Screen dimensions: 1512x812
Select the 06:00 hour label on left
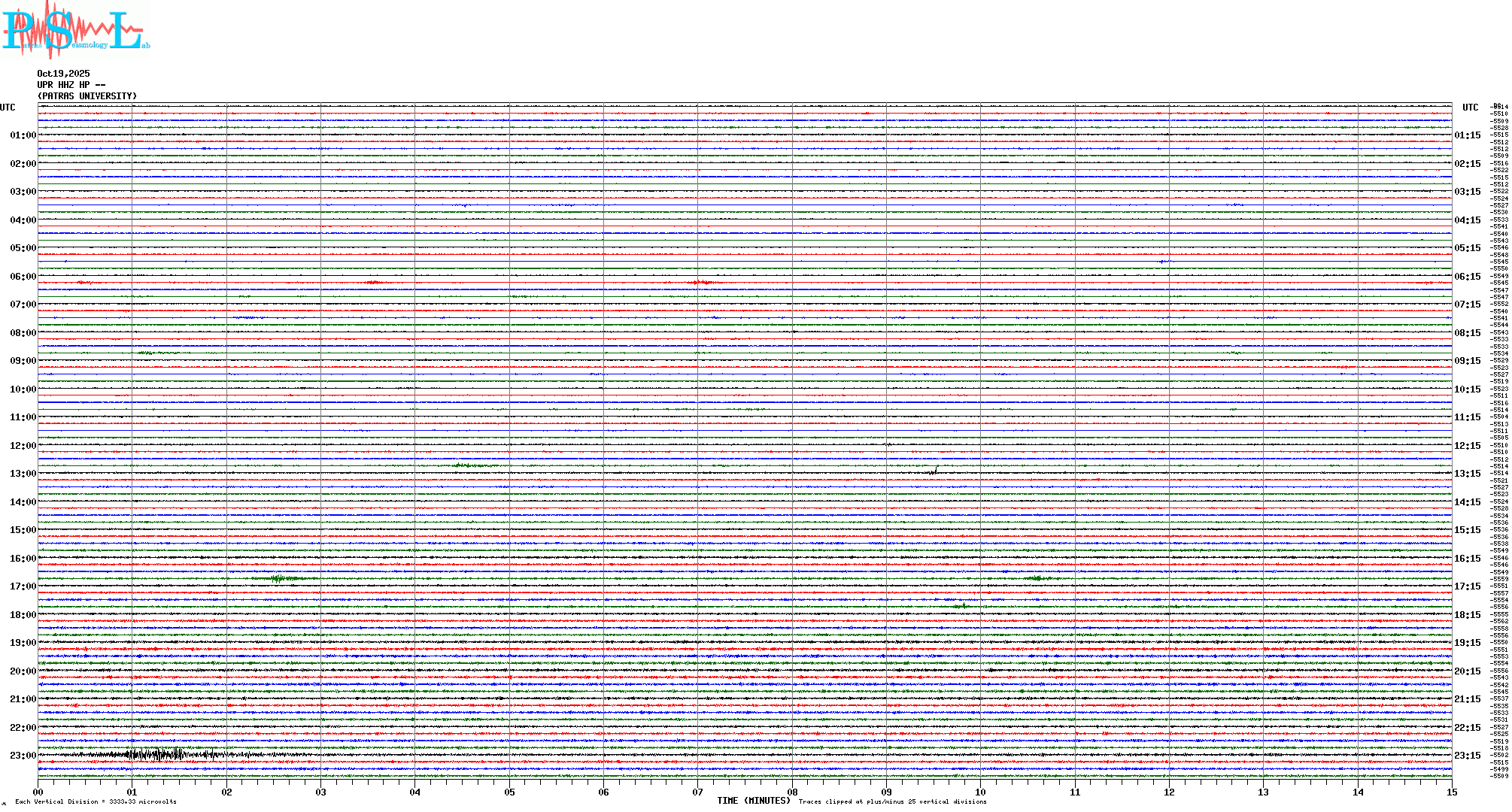pos(23,277)
